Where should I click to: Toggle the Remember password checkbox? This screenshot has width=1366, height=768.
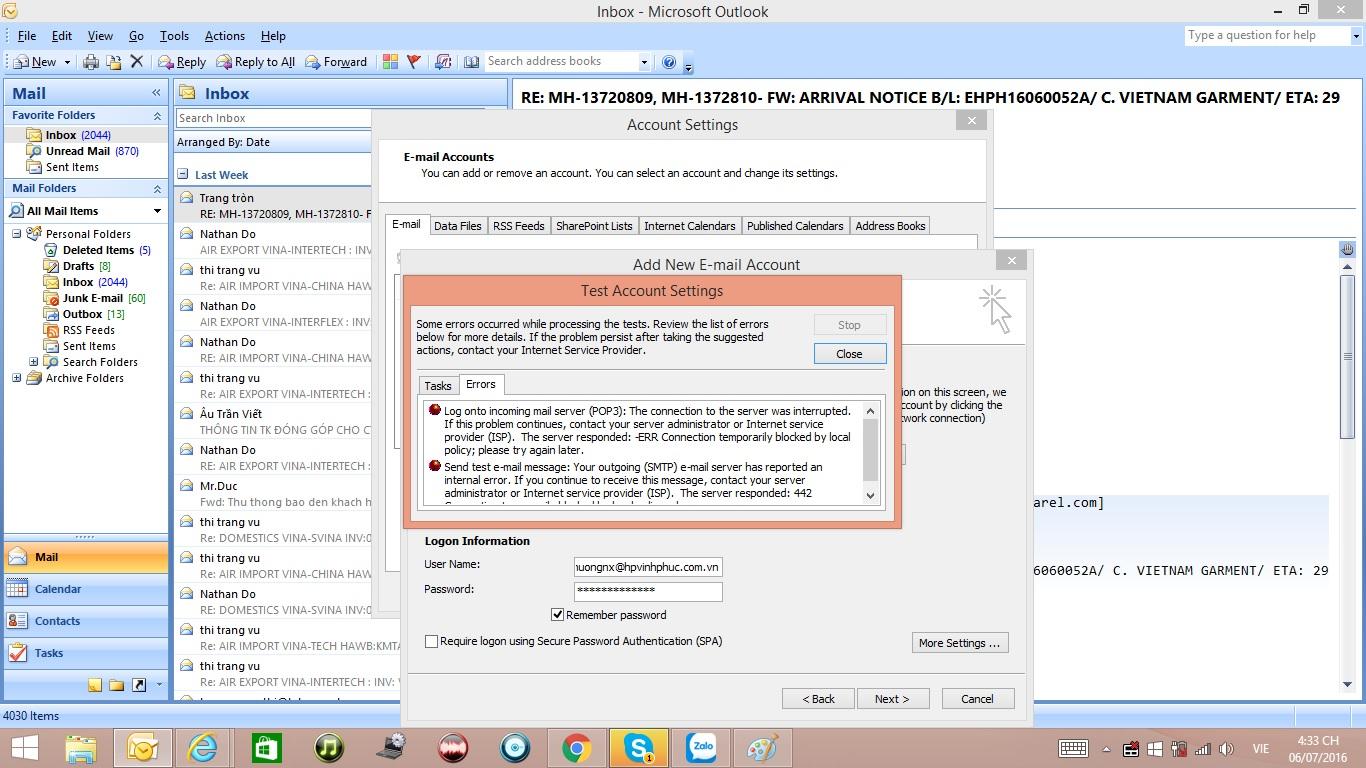point(558,614)
